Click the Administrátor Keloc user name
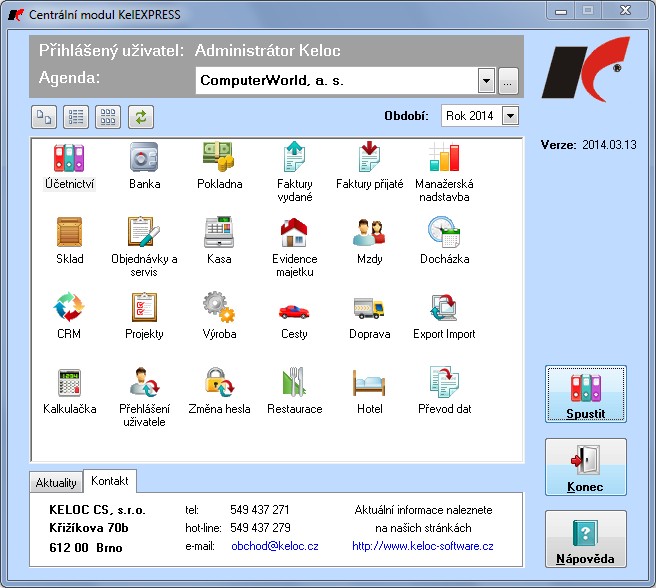The image size is (656, 588). pyautogui.click(x=267, y=51)
